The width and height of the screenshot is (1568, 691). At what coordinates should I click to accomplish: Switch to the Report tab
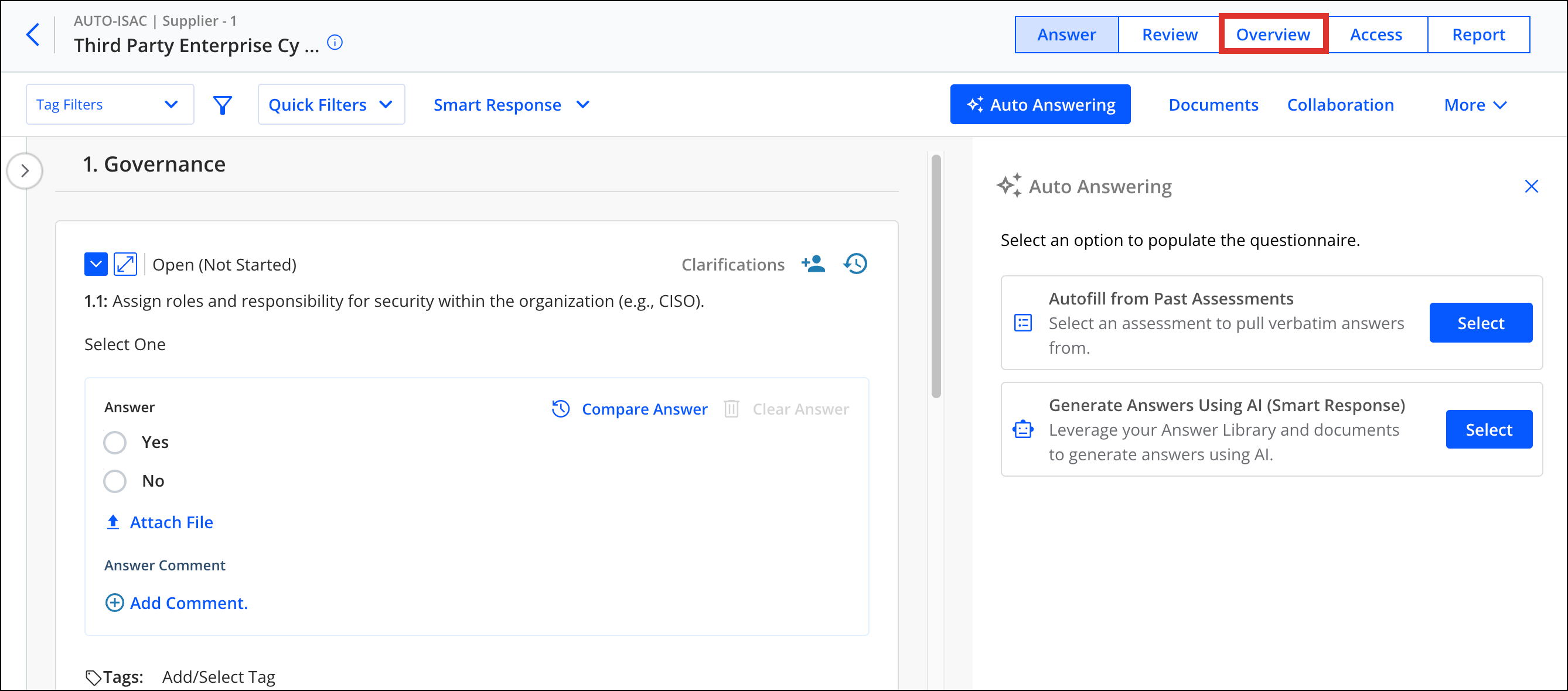pos(1478,35)
